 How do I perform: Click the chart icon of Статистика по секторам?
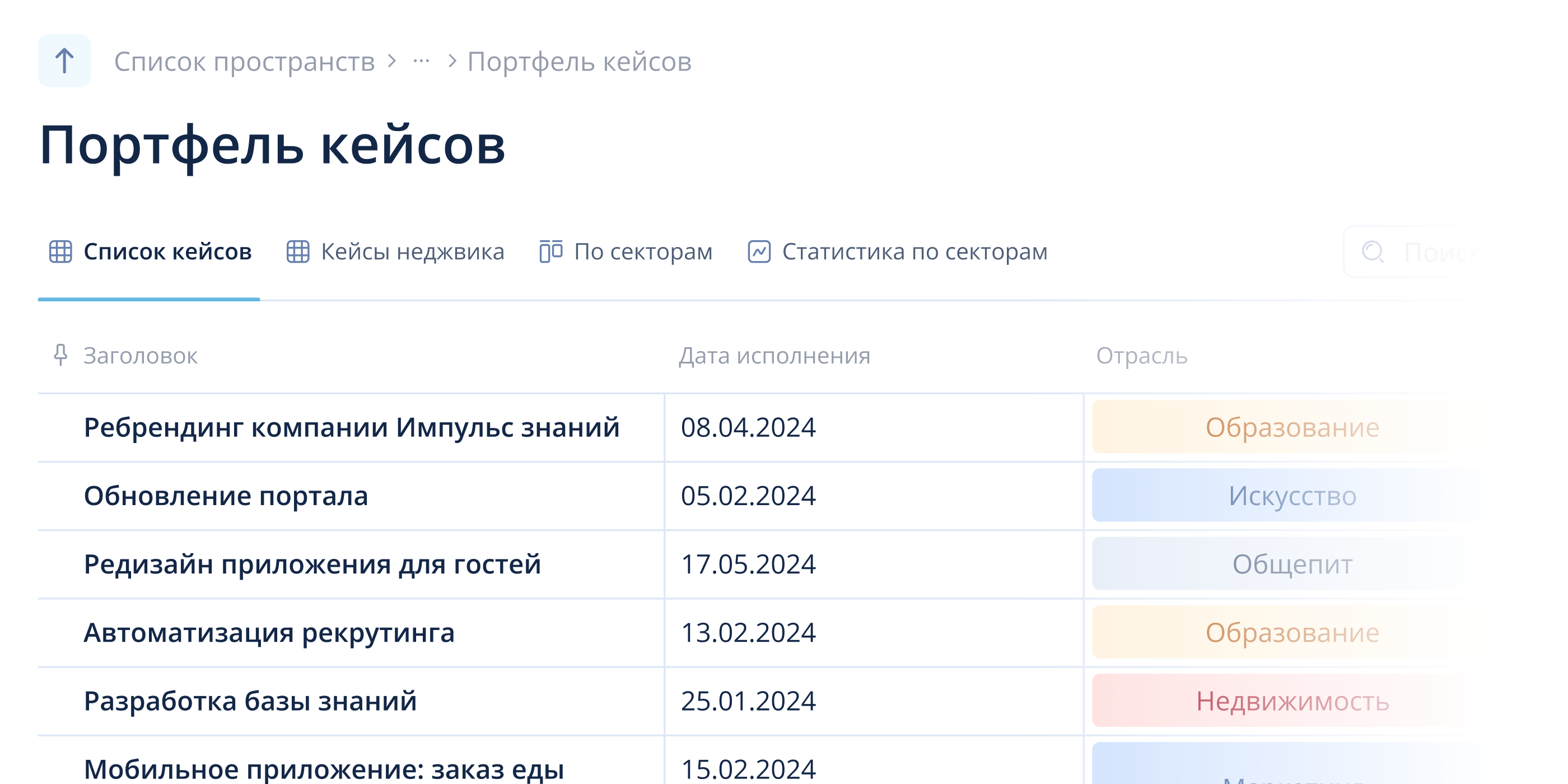pos(759,251)
